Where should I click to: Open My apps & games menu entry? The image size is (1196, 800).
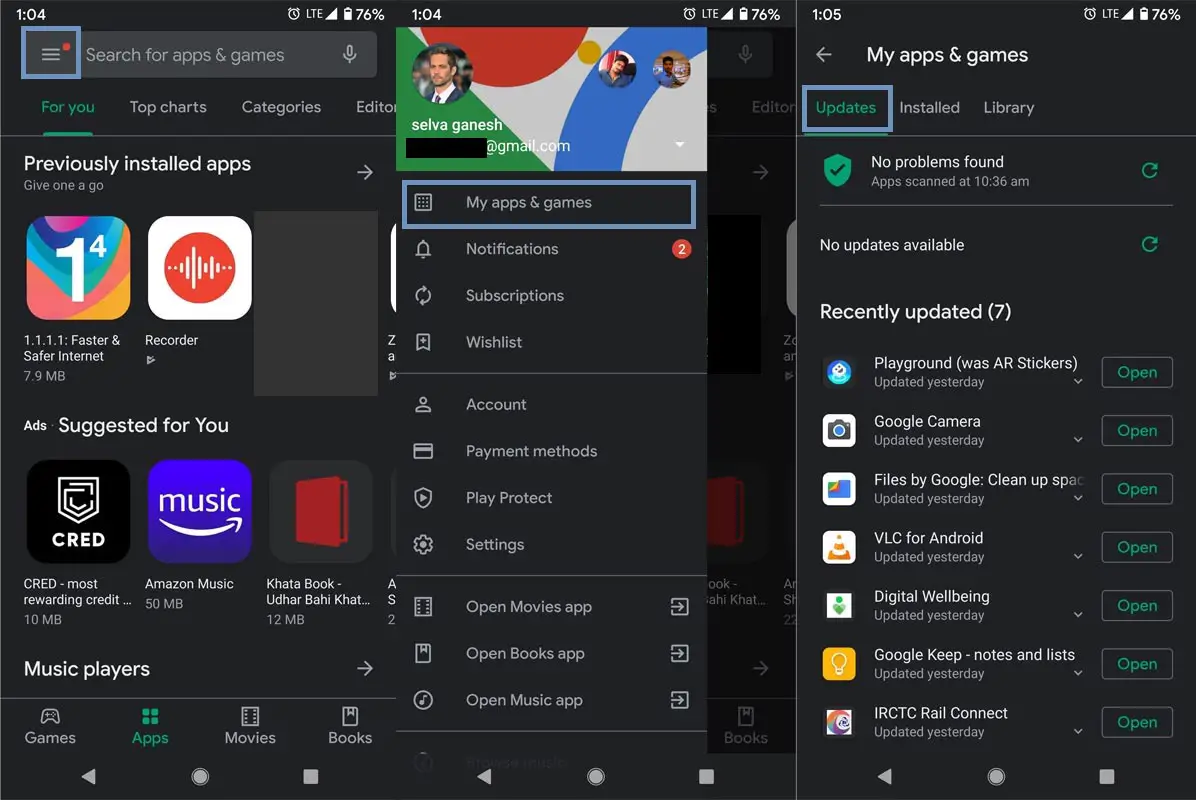coord(549,203)
